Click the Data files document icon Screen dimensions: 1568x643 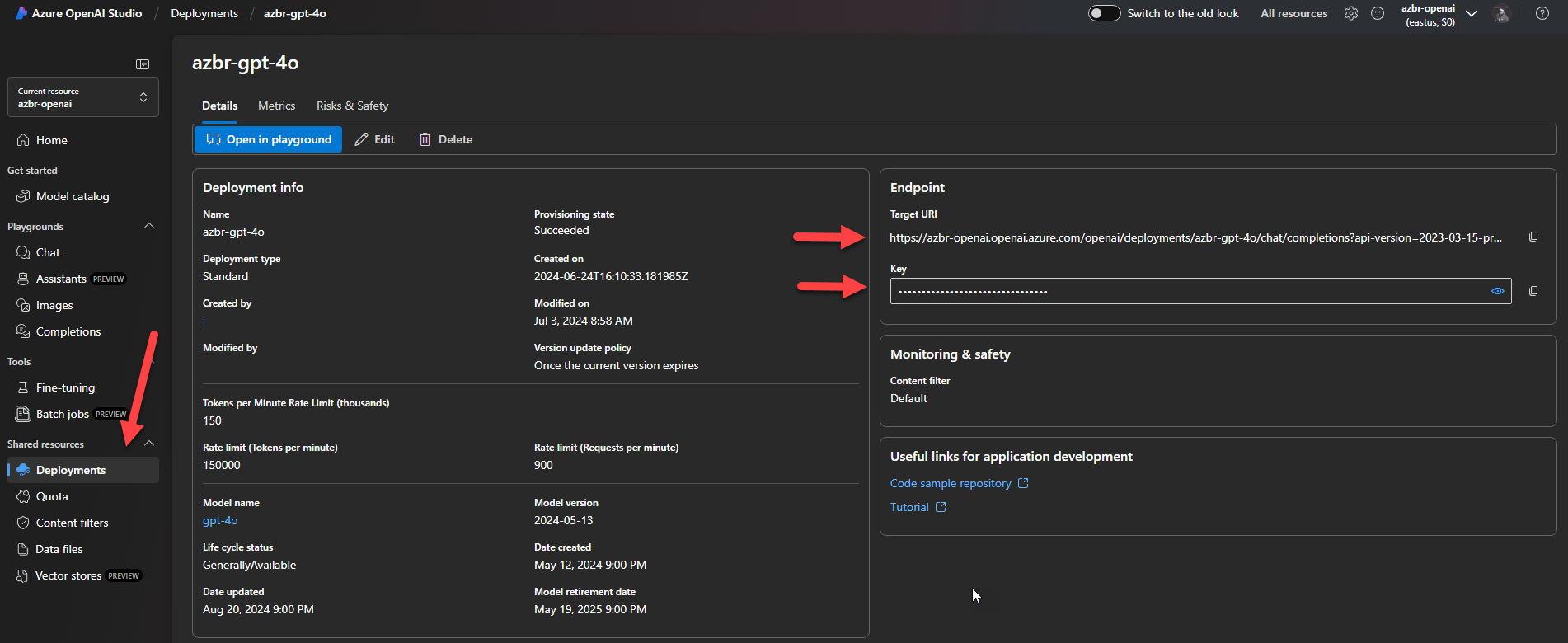[x=23, y=549]
